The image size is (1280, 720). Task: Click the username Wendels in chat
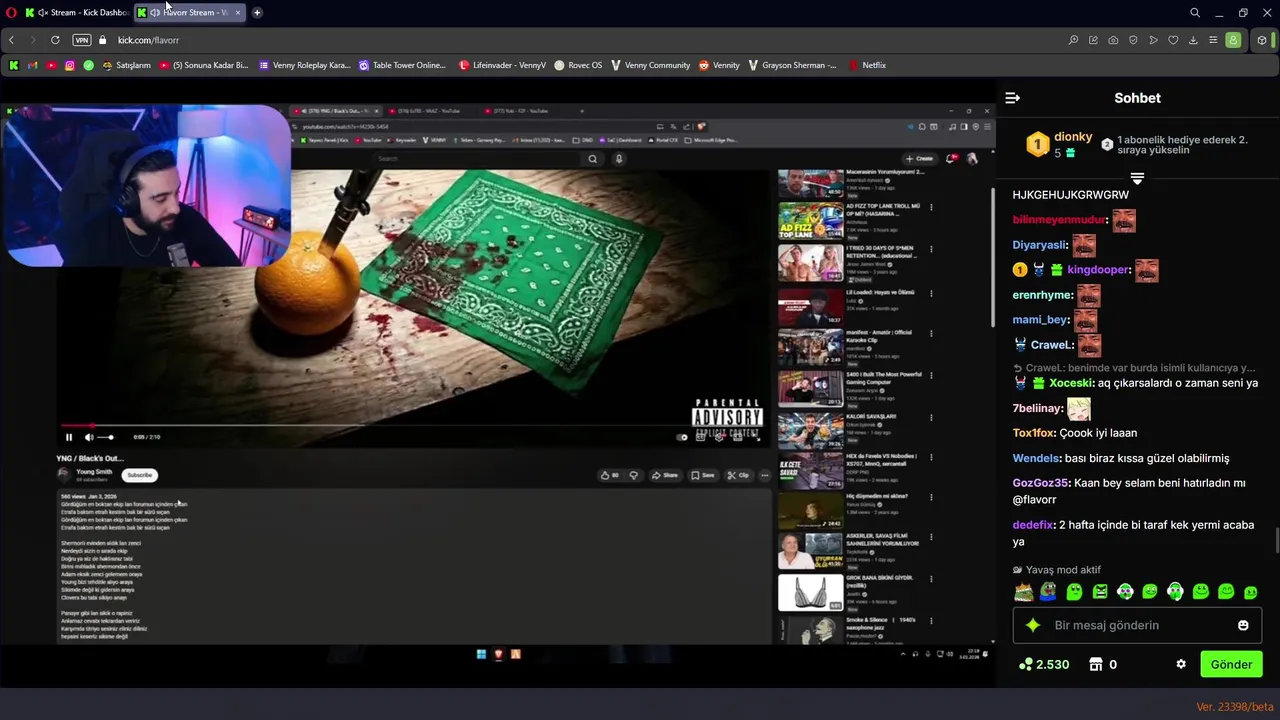[1036, 458]
